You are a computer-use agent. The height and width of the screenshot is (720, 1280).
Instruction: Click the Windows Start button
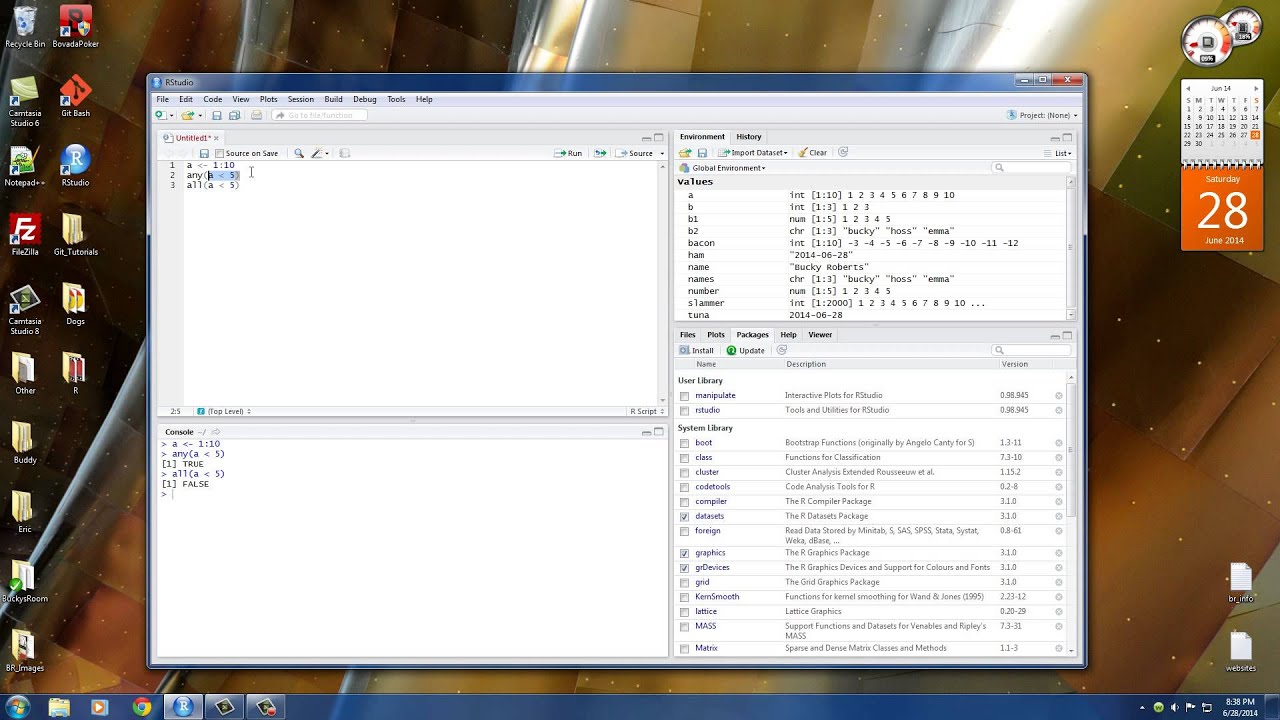pyautogui.click(x=17, y=707)
